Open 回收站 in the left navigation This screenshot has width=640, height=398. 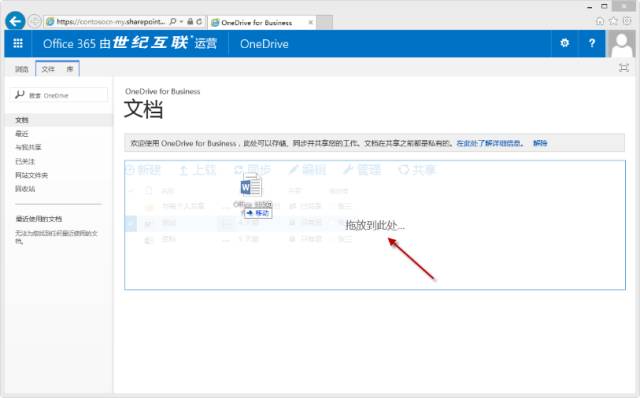pos(25,189)
